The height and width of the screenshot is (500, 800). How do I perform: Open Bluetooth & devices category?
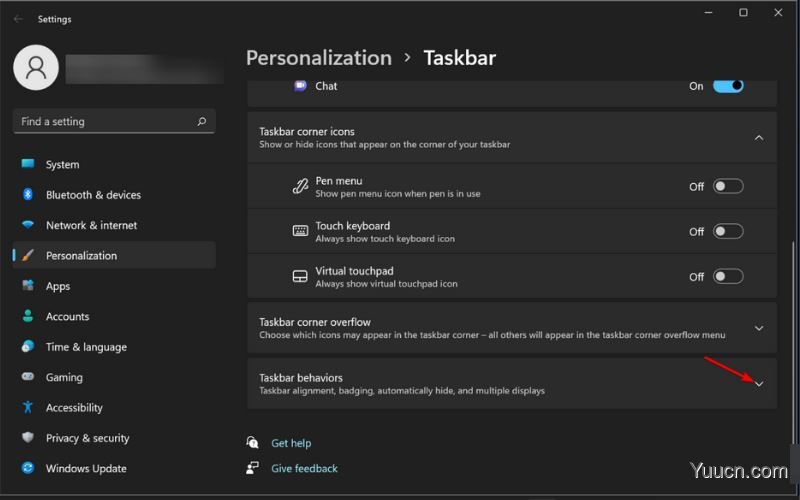(x=114, y=194)
